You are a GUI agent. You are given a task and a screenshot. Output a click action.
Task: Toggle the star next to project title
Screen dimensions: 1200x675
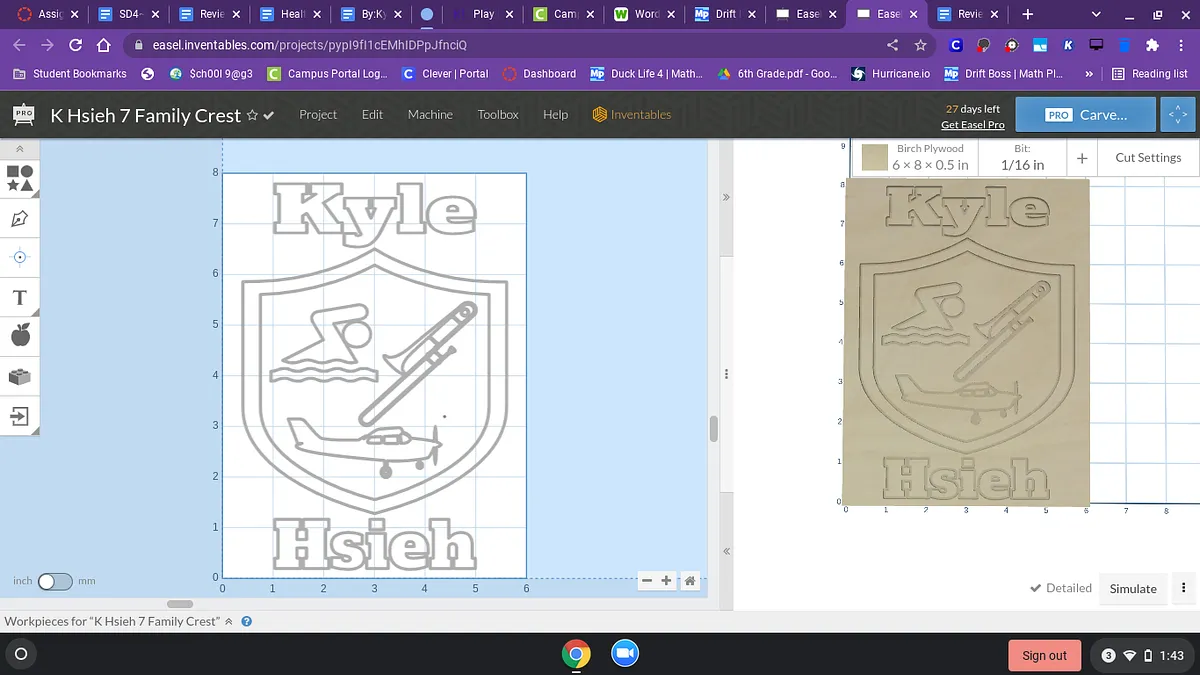click(x=252, y=115)
